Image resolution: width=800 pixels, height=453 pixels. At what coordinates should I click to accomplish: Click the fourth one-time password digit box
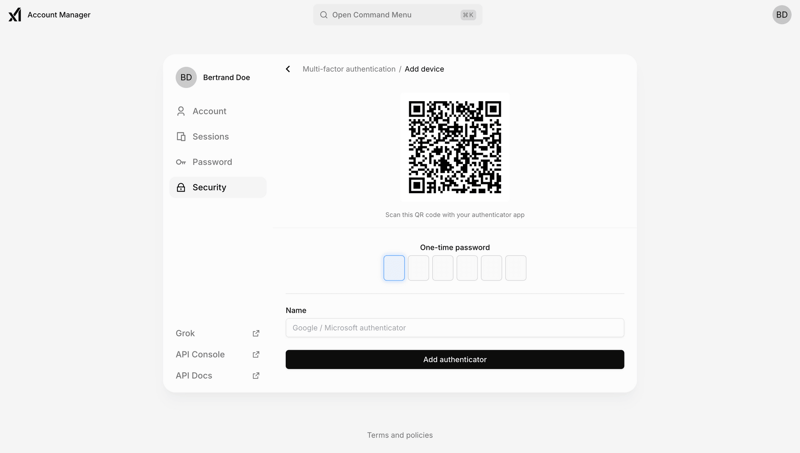[x=467, y=268]
